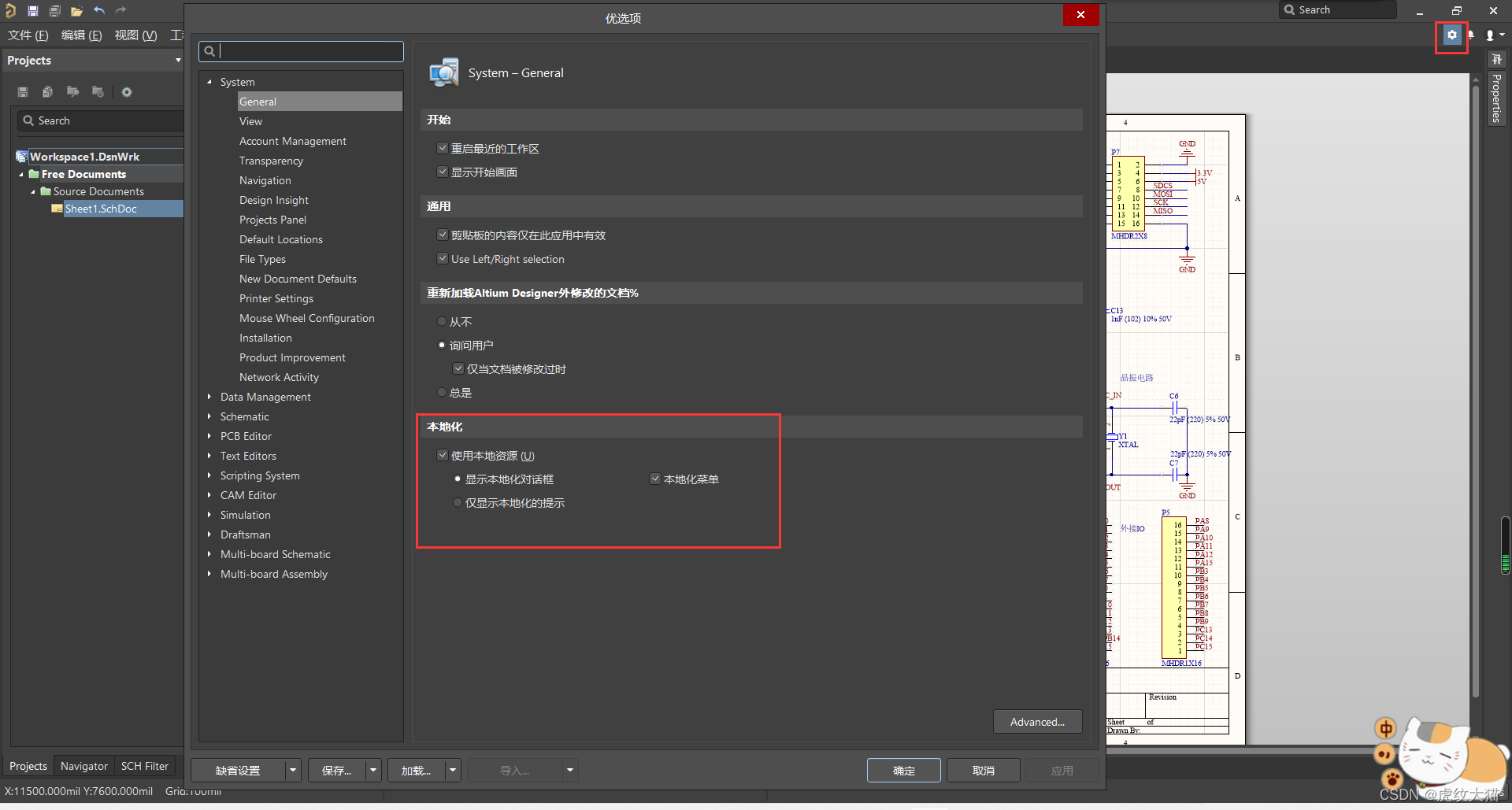Click the Save All icon in the title bar
The height and width of the screenshot is (810, 1512).
(x=55, y=11)
